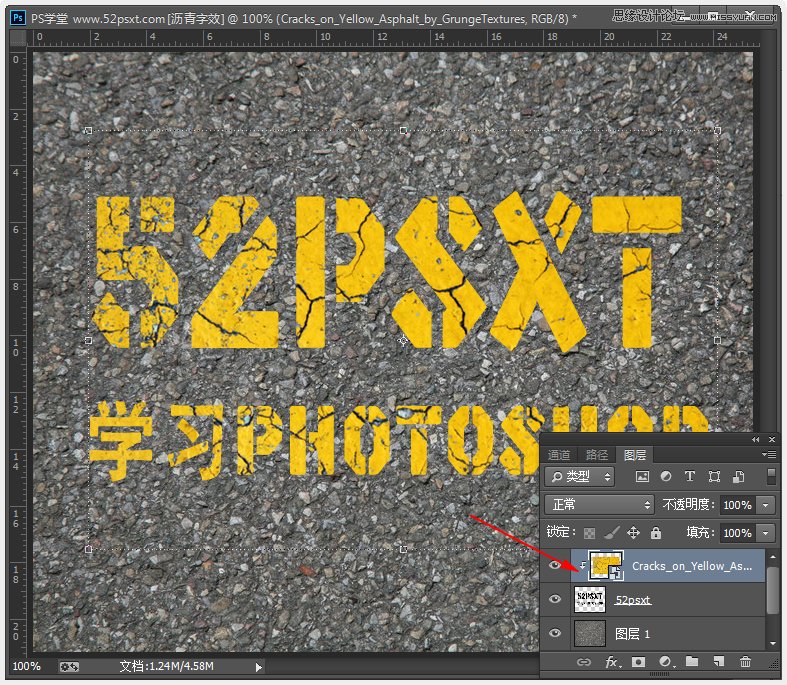787x685 pixels.
Task: Click the Cracks_on_Yellow smart object thumbnail
Action: 606,566
